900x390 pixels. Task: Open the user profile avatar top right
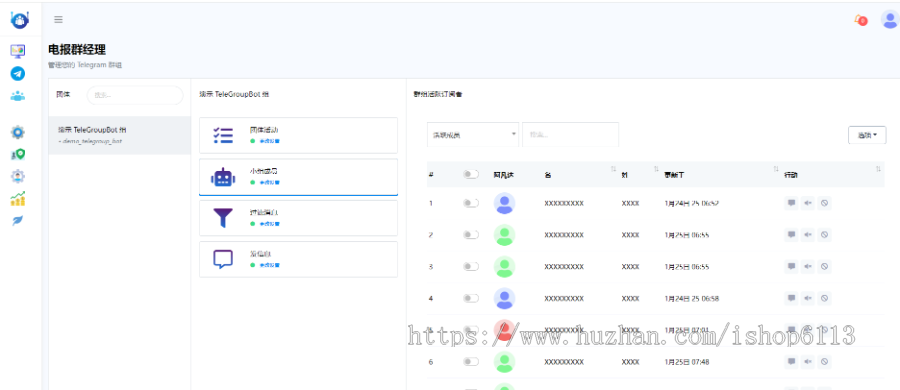(x=890, y=20)
